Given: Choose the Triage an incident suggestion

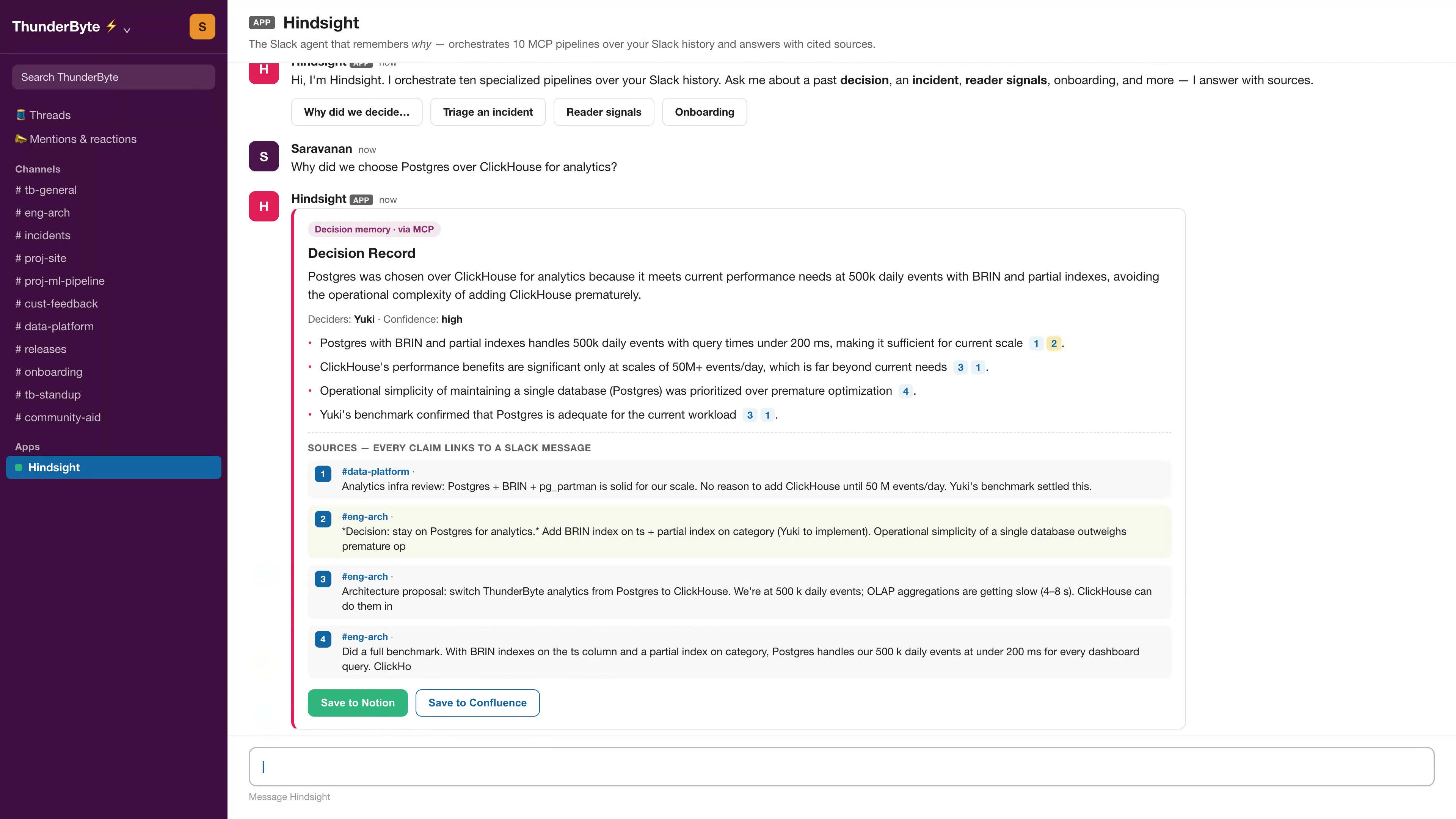Looking at the screenshot, I should click(488, 112).
